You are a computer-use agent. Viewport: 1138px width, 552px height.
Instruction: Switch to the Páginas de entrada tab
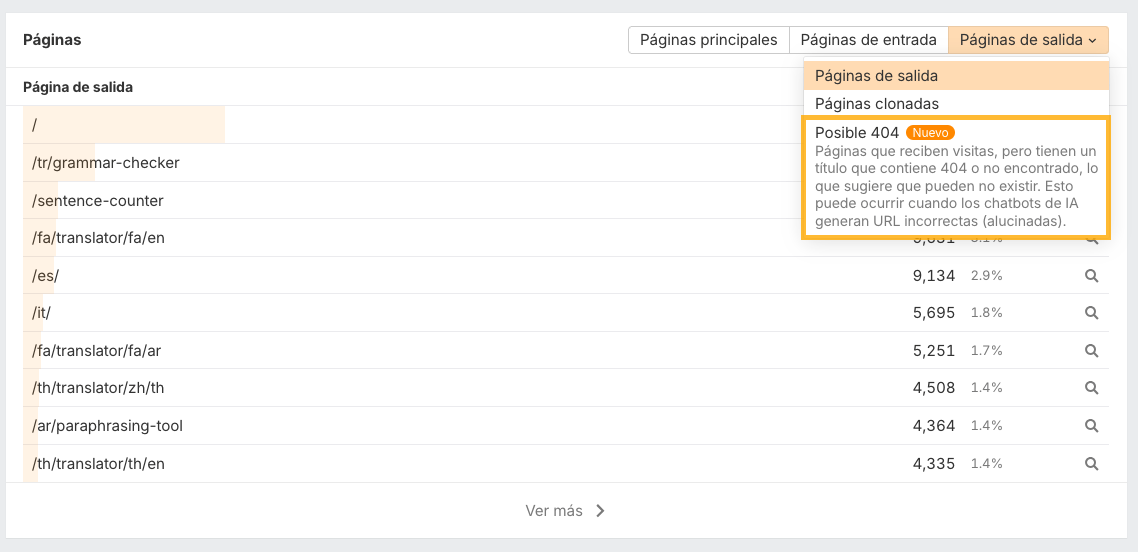[868, 40]
